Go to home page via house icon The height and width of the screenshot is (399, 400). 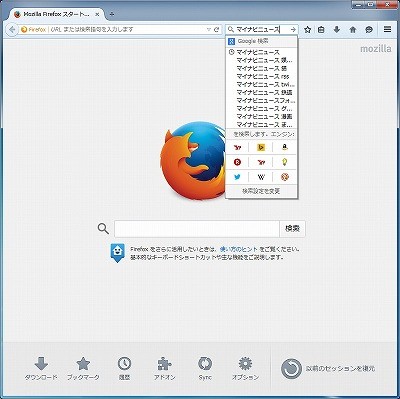pyautogui.click(x=353, y=30)
